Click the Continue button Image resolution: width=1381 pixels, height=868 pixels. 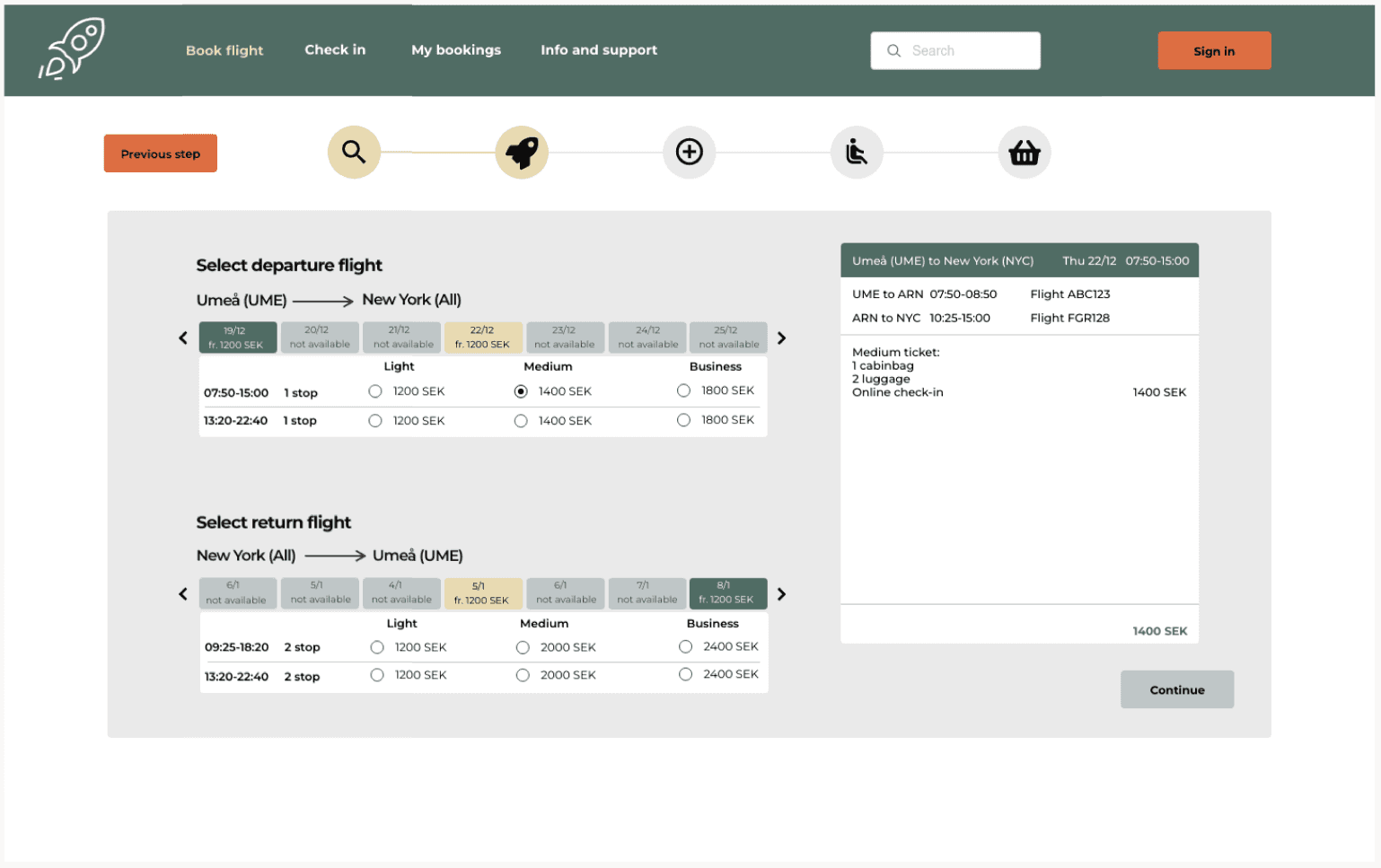pyautogui.click(x=1177, y=689)
